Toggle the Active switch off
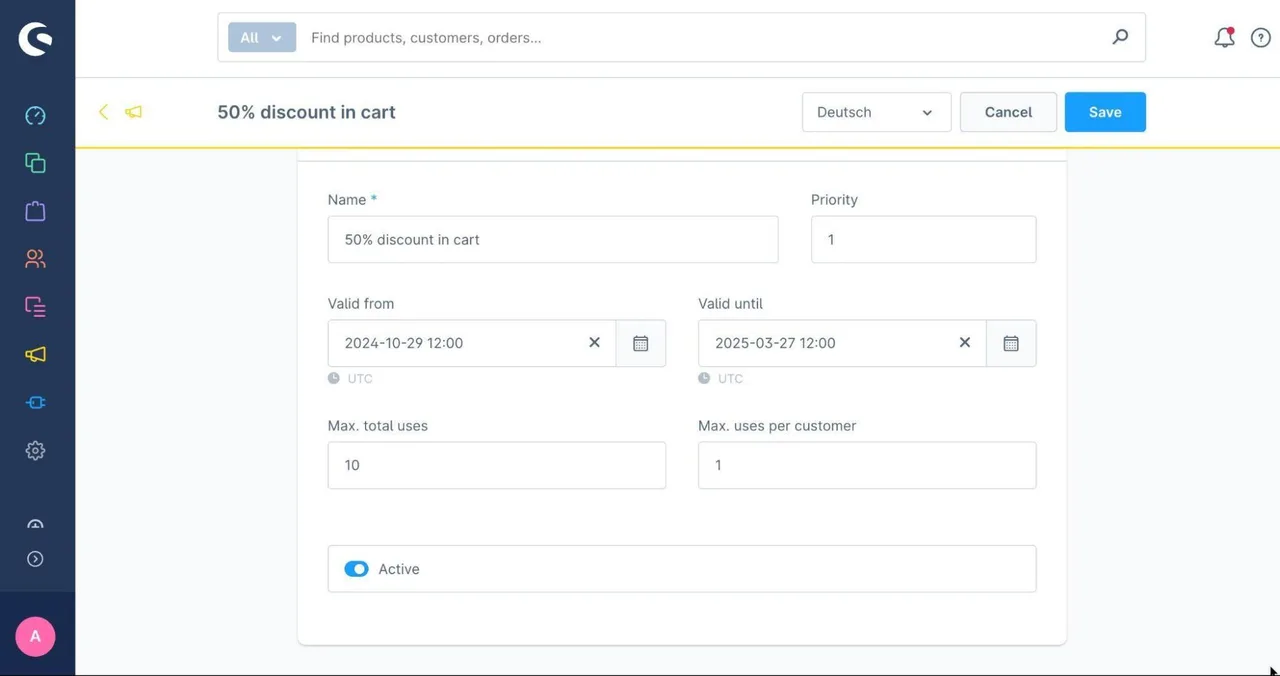Image resolution: width=1280 pixels, height=676 pixels. pyautogui.click(x=356, y=569)
